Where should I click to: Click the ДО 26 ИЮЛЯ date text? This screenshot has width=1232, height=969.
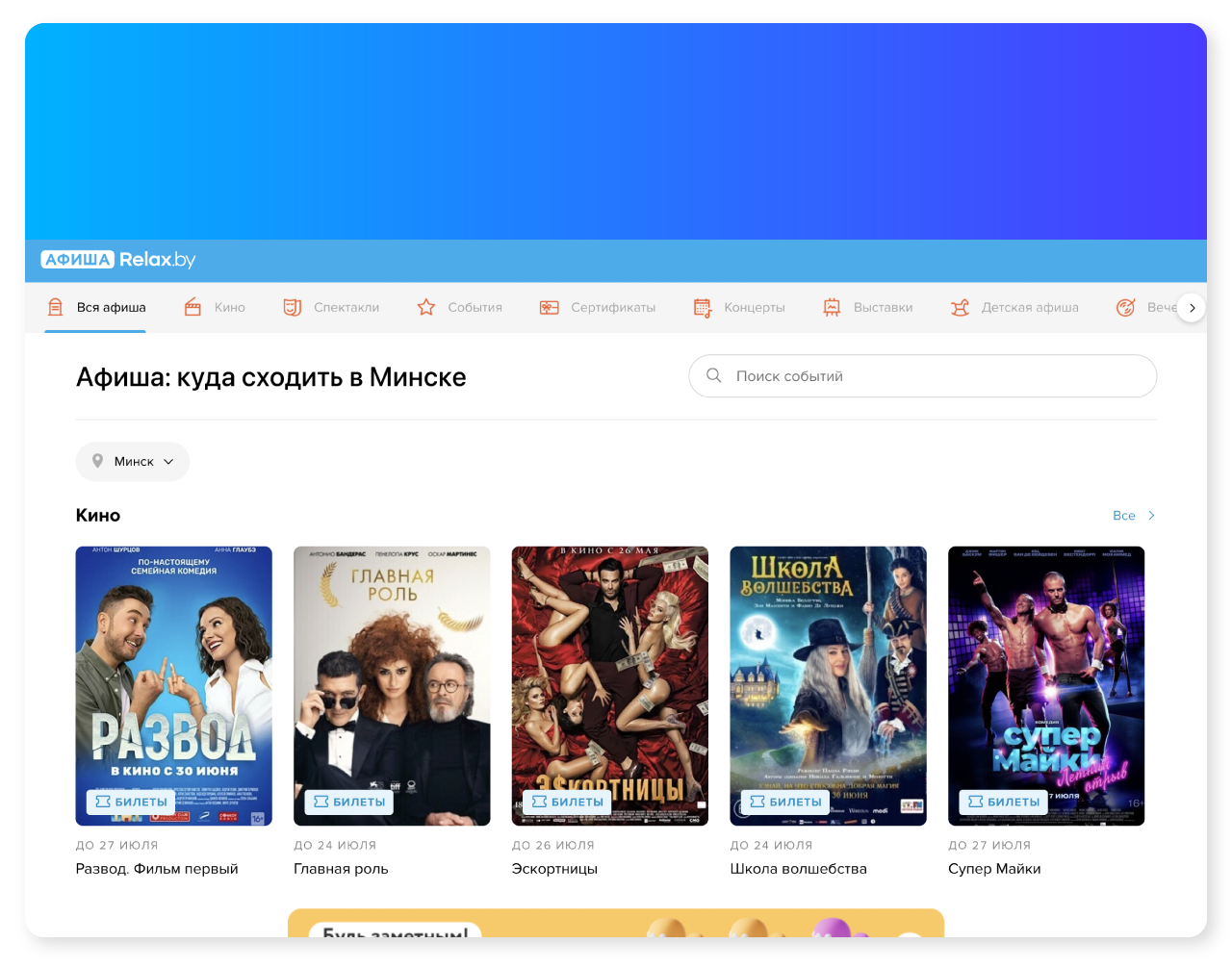tap(553, 845)
